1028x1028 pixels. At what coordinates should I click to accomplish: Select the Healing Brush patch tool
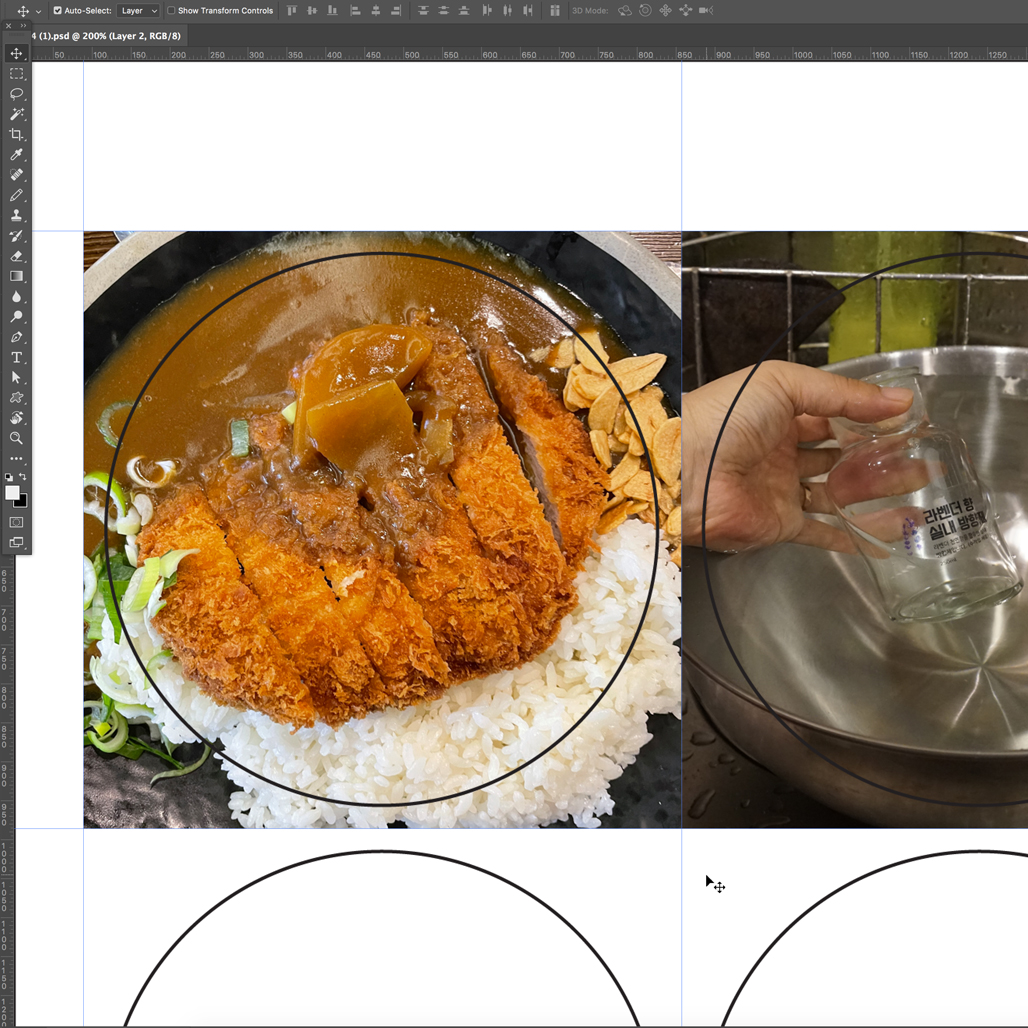[16, 175]
